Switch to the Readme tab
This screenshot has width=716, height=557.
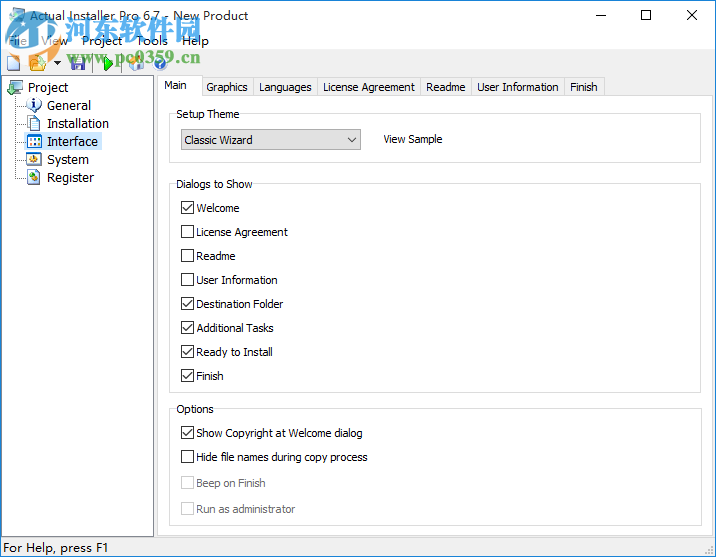pyautogui.click(x=446, y=87)
